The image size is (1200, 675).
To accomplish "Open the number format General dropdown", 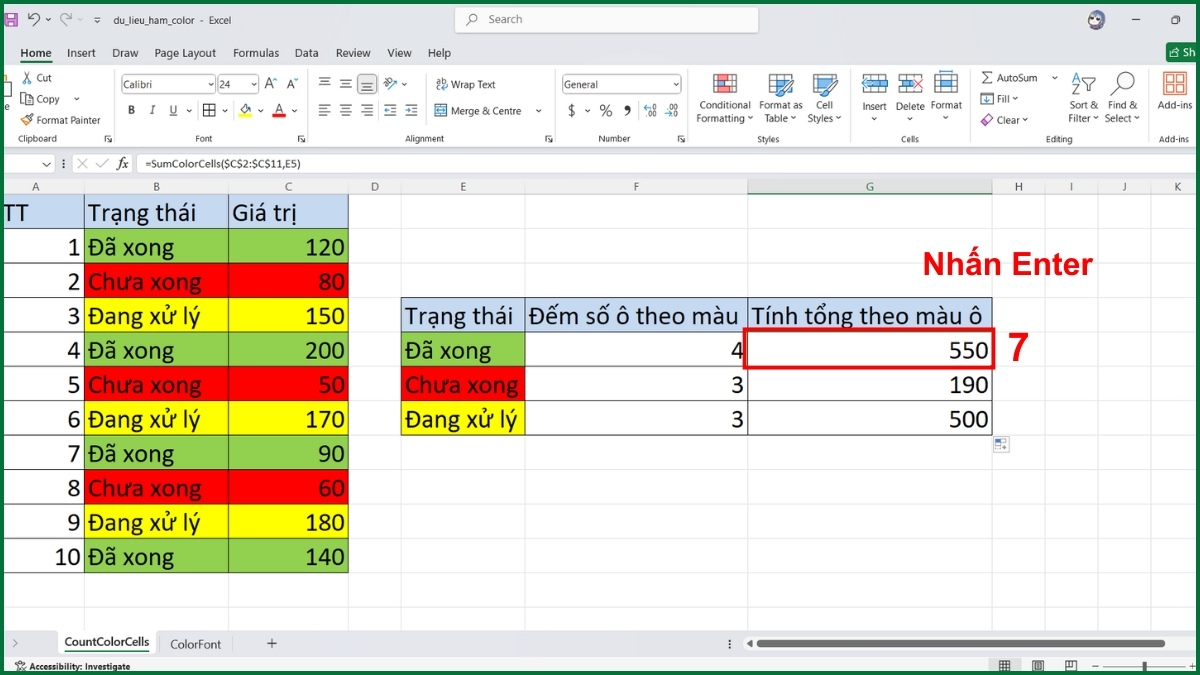I will [x=676, y=84].
